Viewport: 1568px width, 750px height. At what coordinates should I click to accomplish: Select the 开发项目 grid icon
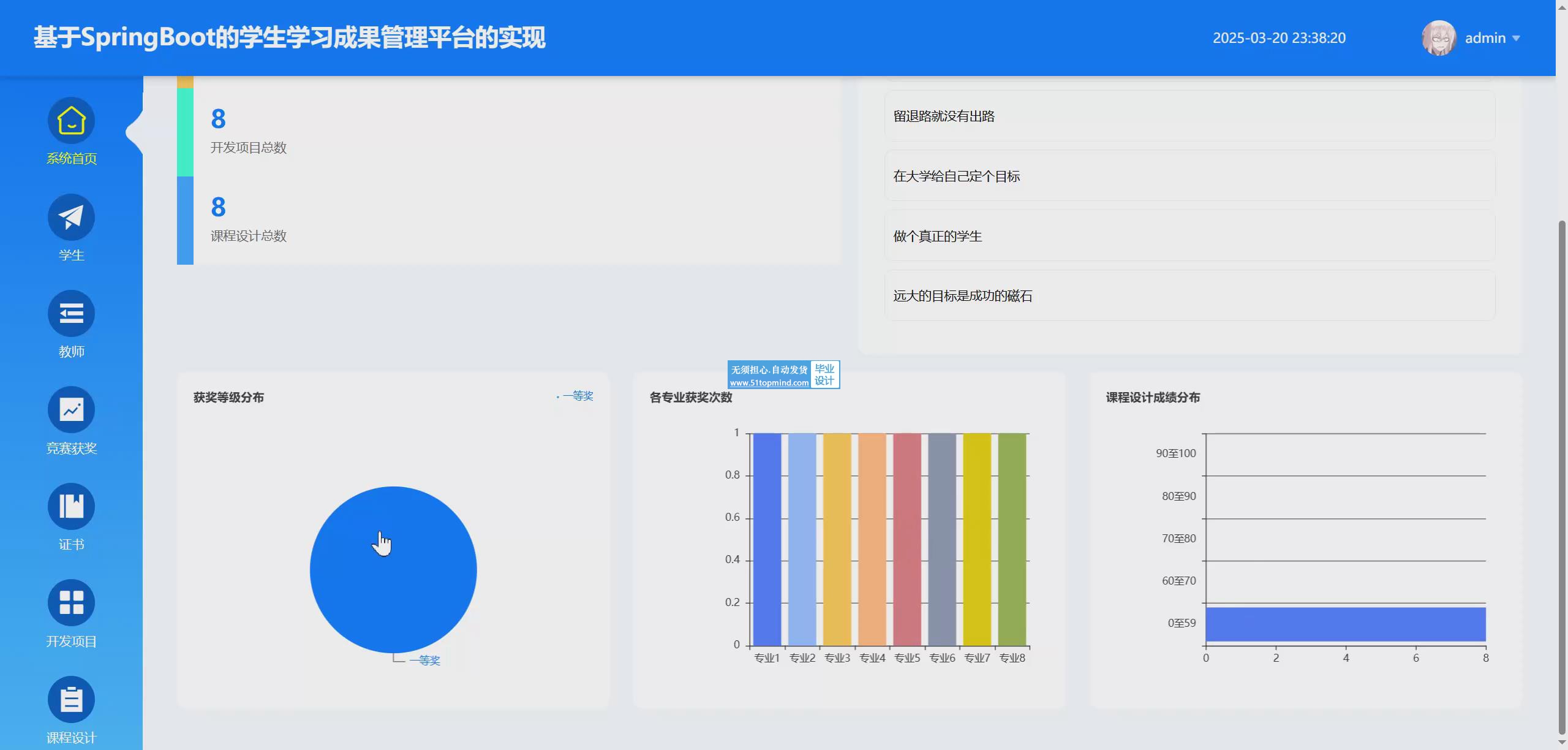point(71,603)
